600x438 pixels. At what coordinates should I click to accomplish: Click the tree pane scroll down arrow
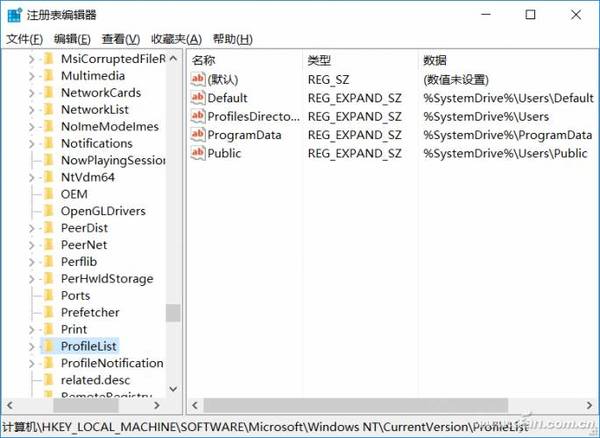[x=173, y=389]
